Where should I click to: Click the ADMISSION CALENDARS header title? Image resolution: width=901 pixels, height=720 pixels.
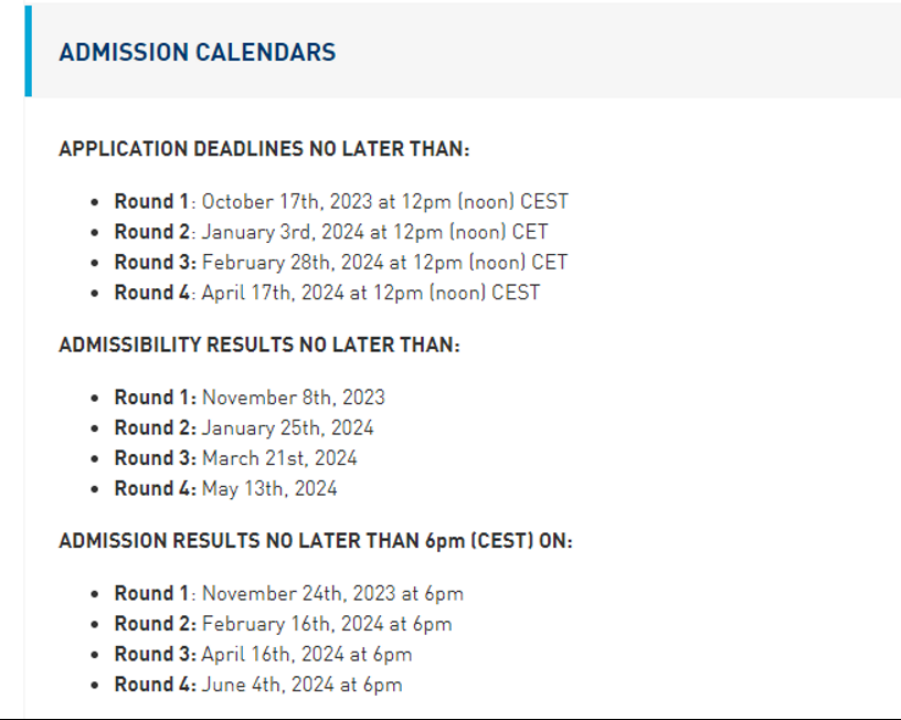click(197, 52)
